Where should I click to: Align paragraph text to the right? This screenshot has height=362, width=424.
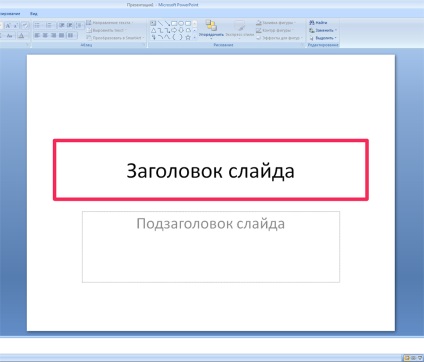pos(53,35)
